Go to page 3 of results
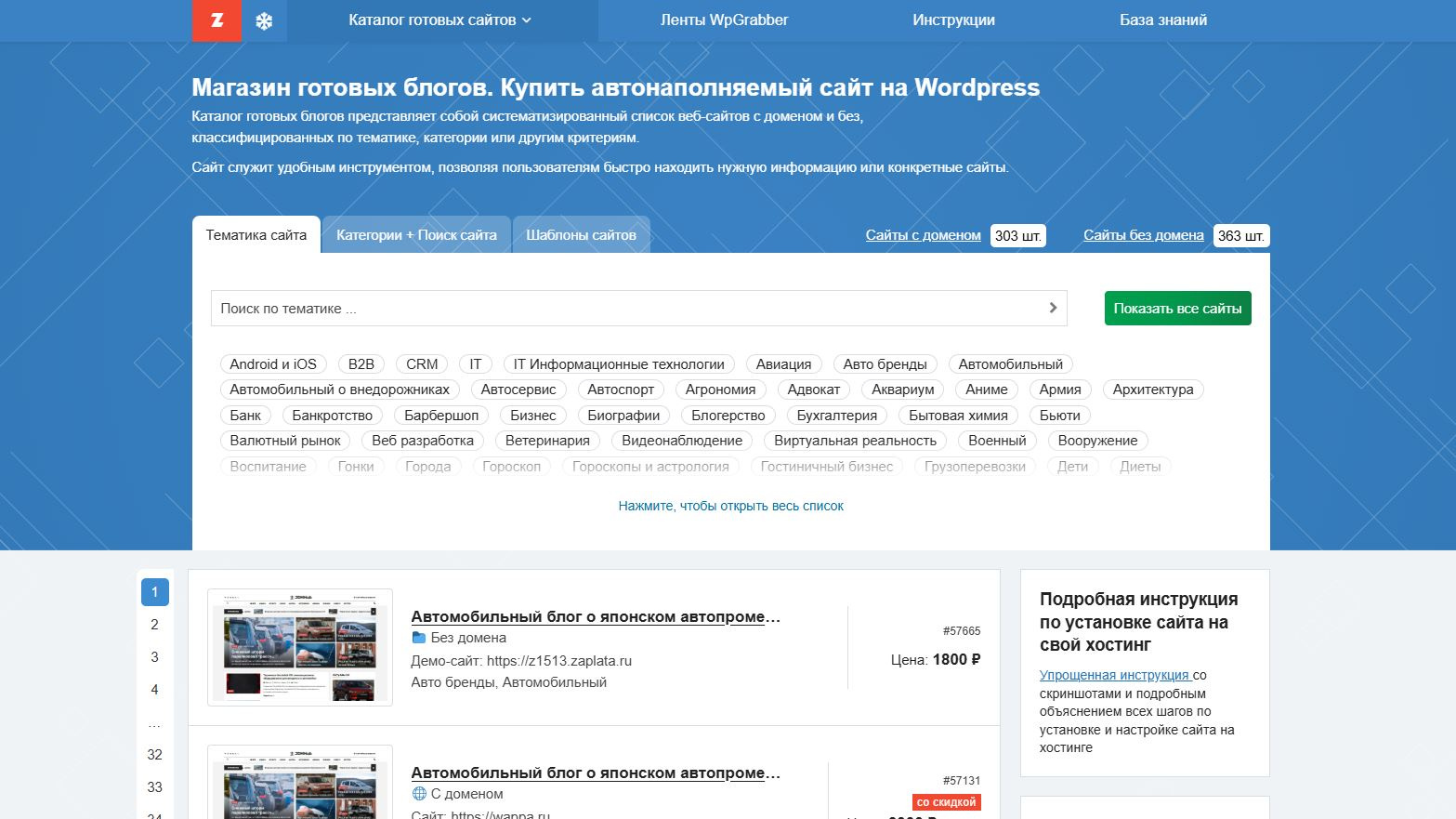This screenshot has width=1456, height=819. (155, 657)
